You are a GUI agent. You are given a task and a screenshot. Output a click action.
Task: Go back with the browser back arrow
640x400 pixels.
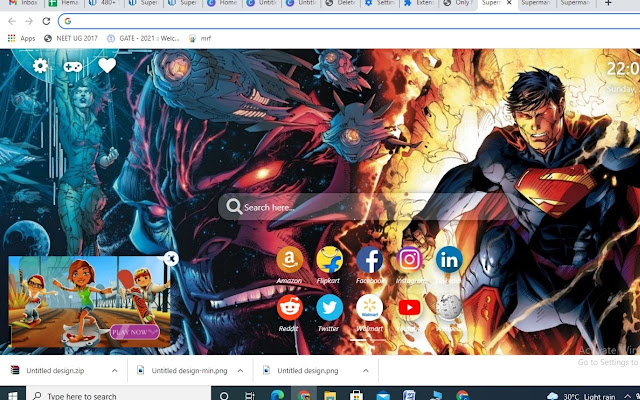pyautogui.click(x=12, y=21)
